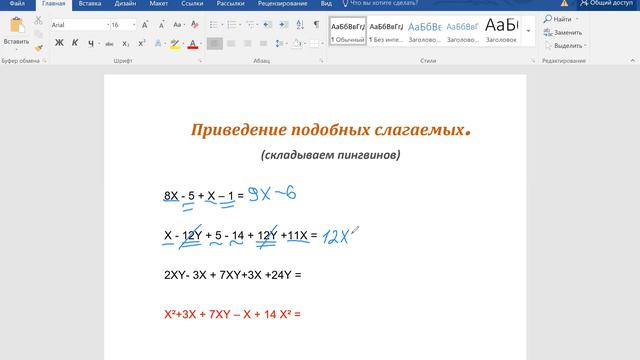Viewport: 640px width, 360px height.
Task: Open the Вид tab
Action: [326, 3]
